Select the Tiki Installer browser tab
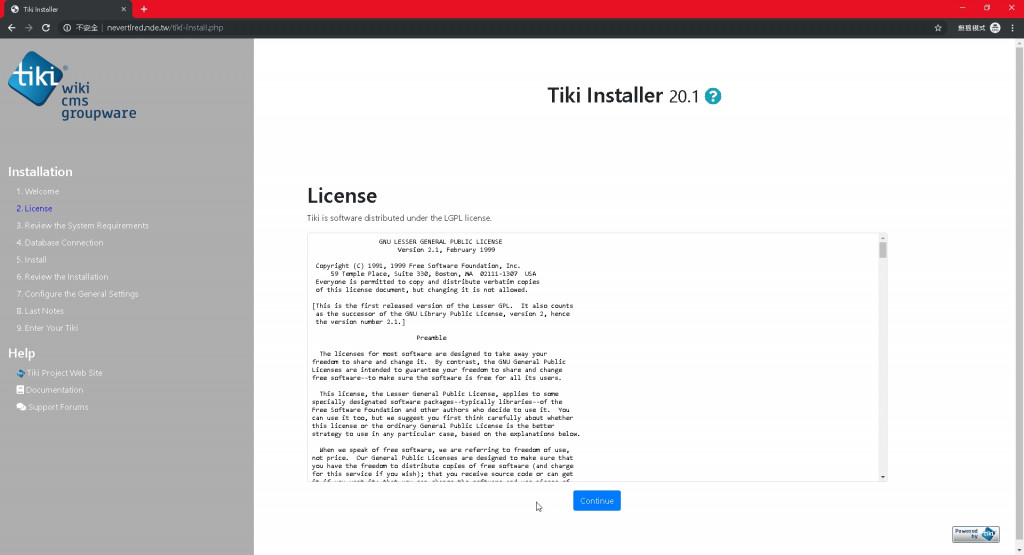 (67, 9)
